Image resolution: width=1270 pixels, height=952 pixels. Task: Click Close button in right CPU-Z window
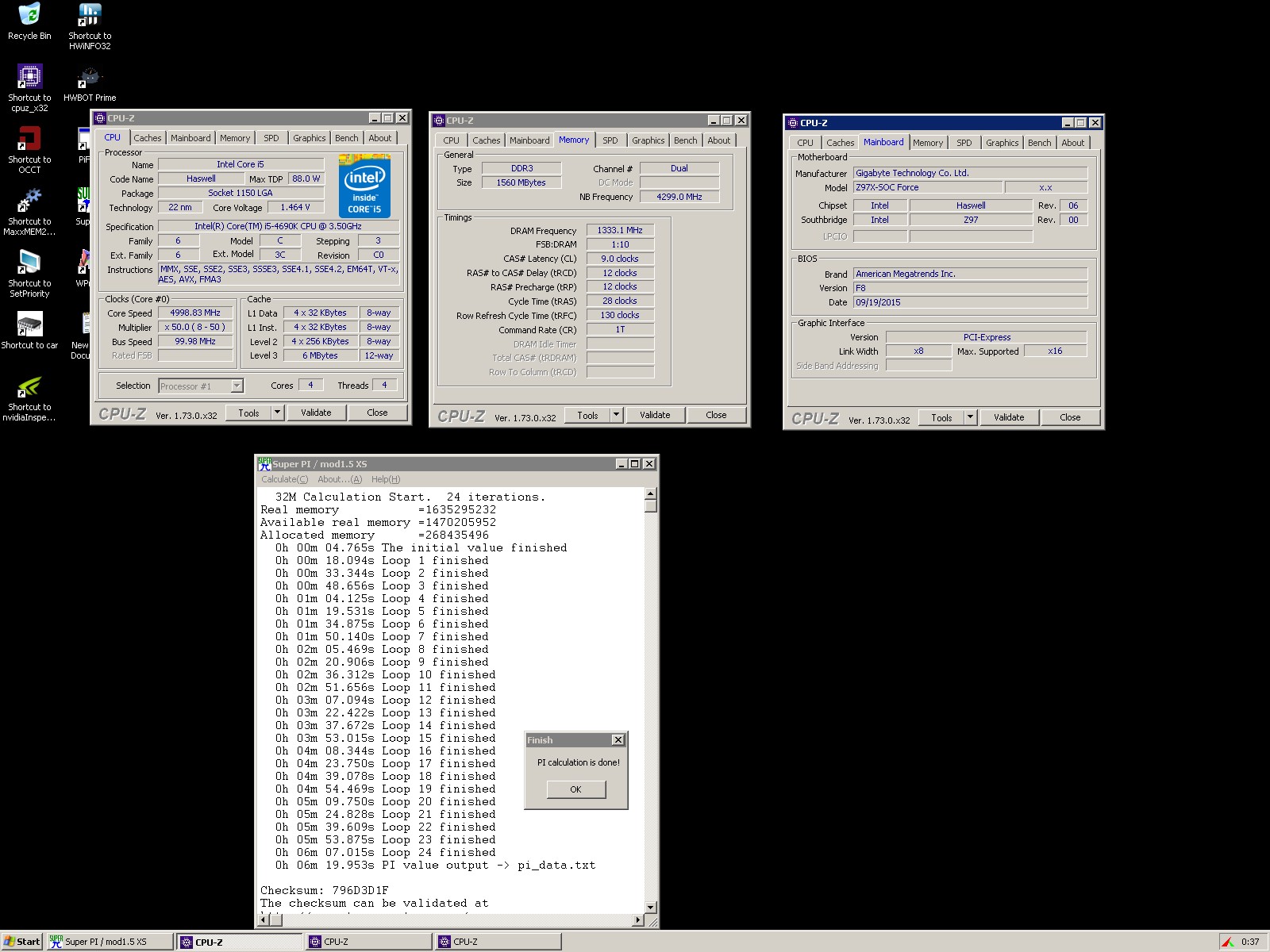click(1070, 417)
